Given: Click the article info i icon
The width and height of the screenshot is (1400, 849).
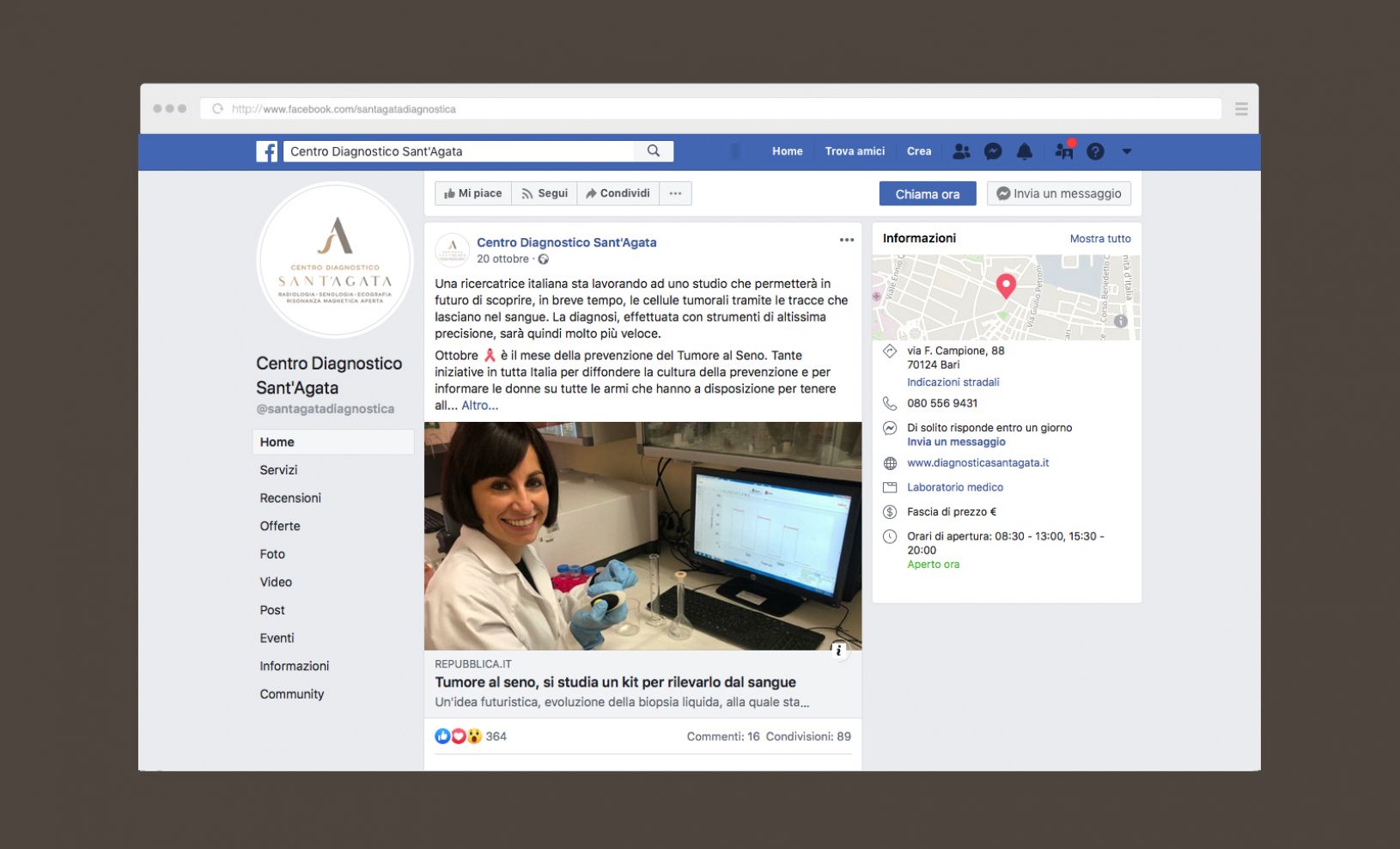Looking at the screenshot, I should coord(839,650).
